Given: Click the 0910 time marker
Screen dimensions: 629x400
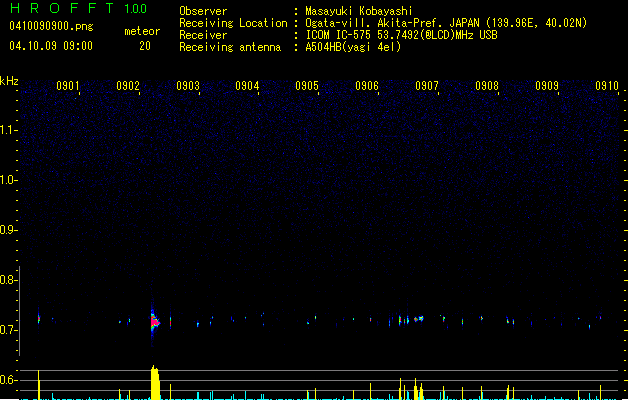Looking at the screenshot, I should coord(607,86).
